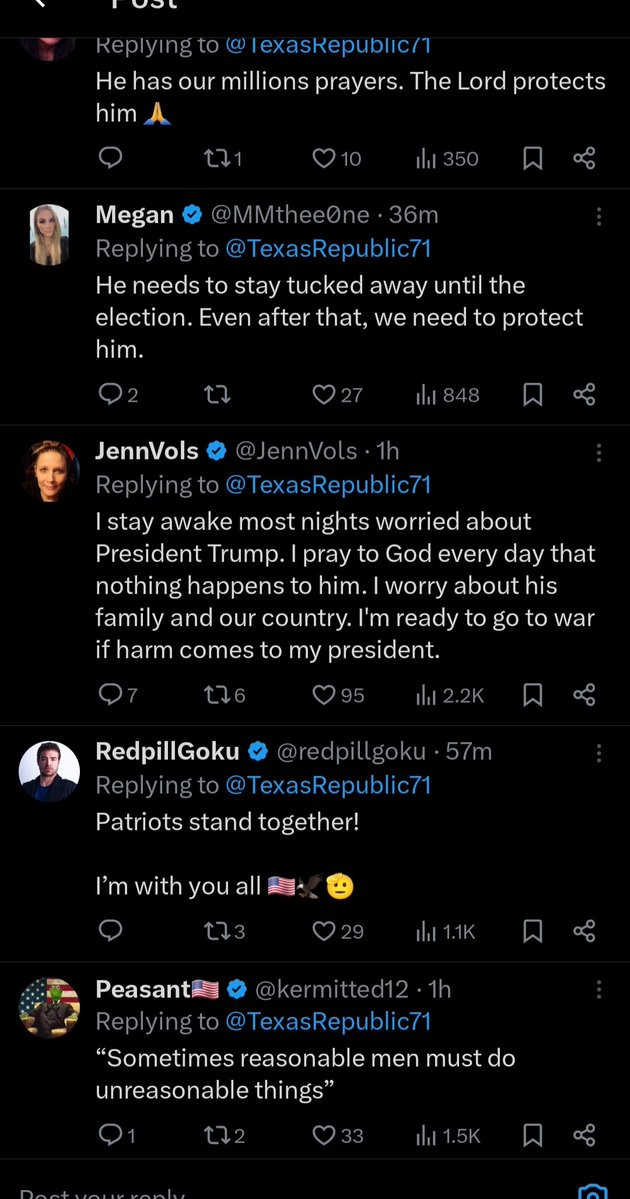Open more options on RedpillGoku's reply
This screenshot has height=1199, width=630.
tap(599, 752)
